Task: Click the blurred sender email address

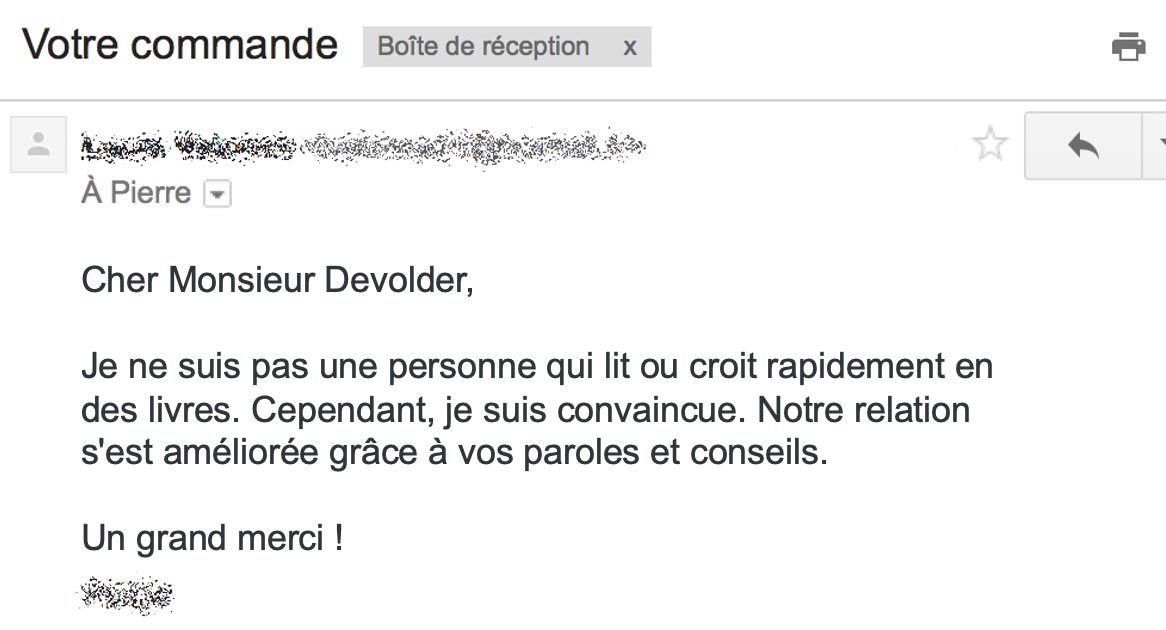Action: (x=472, y=146)
